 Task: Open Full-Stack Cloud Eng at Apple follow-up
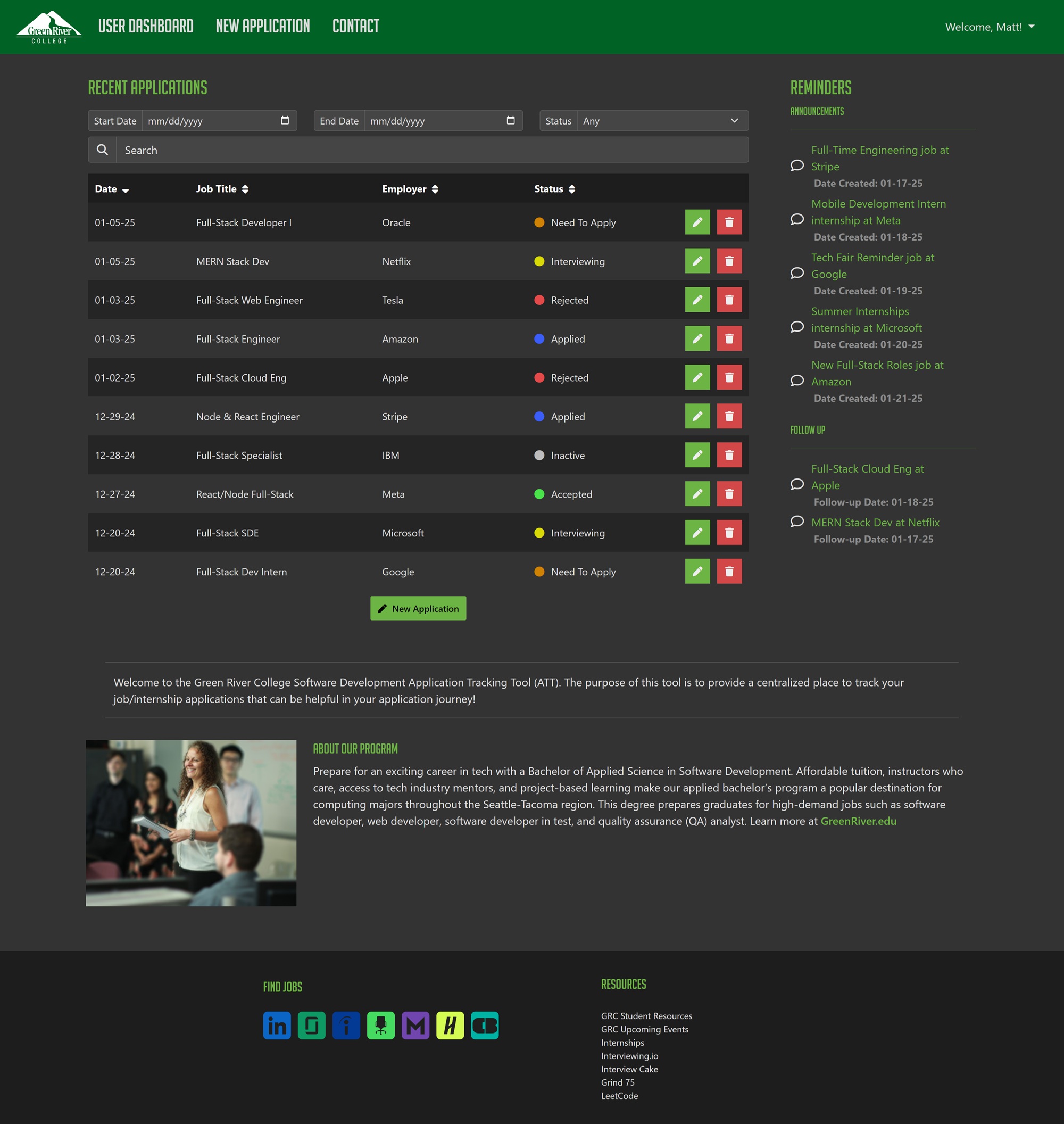pos(868,477)
